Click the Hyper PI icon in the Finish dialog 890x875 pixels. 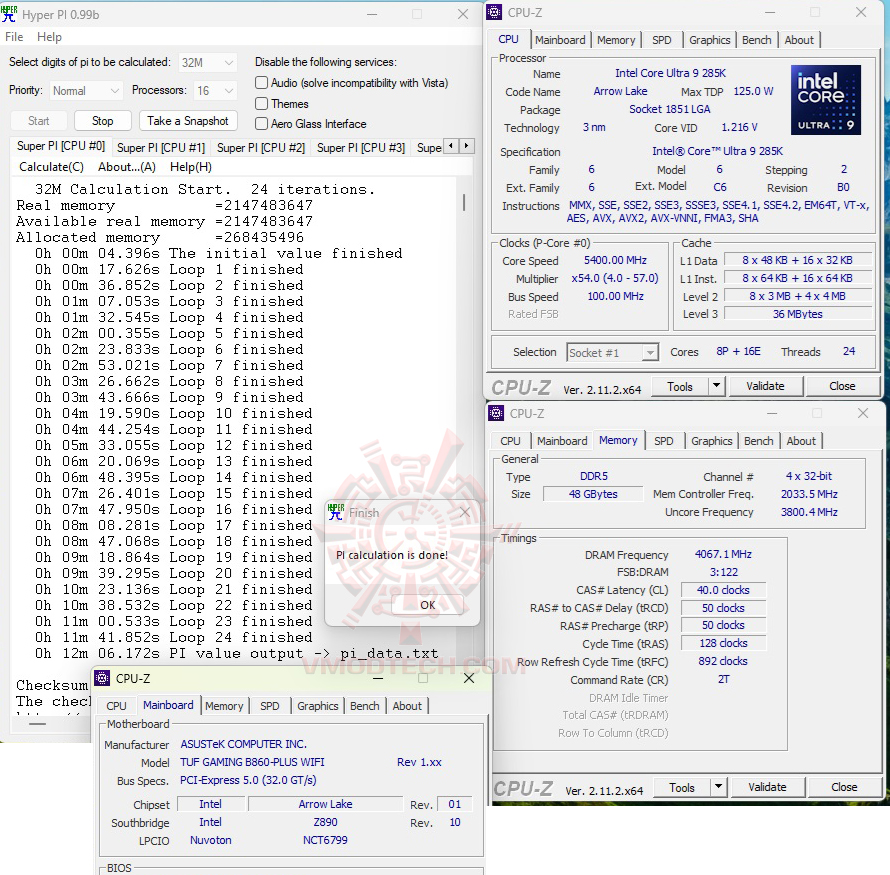[336, 512]
